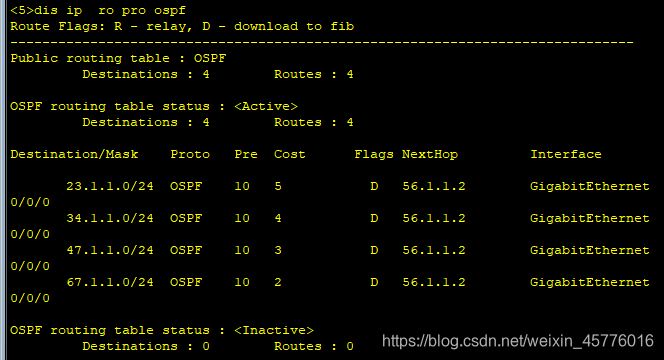Click the Flags column header
This screenshot has width=664, height=360.
pos(374,154)
